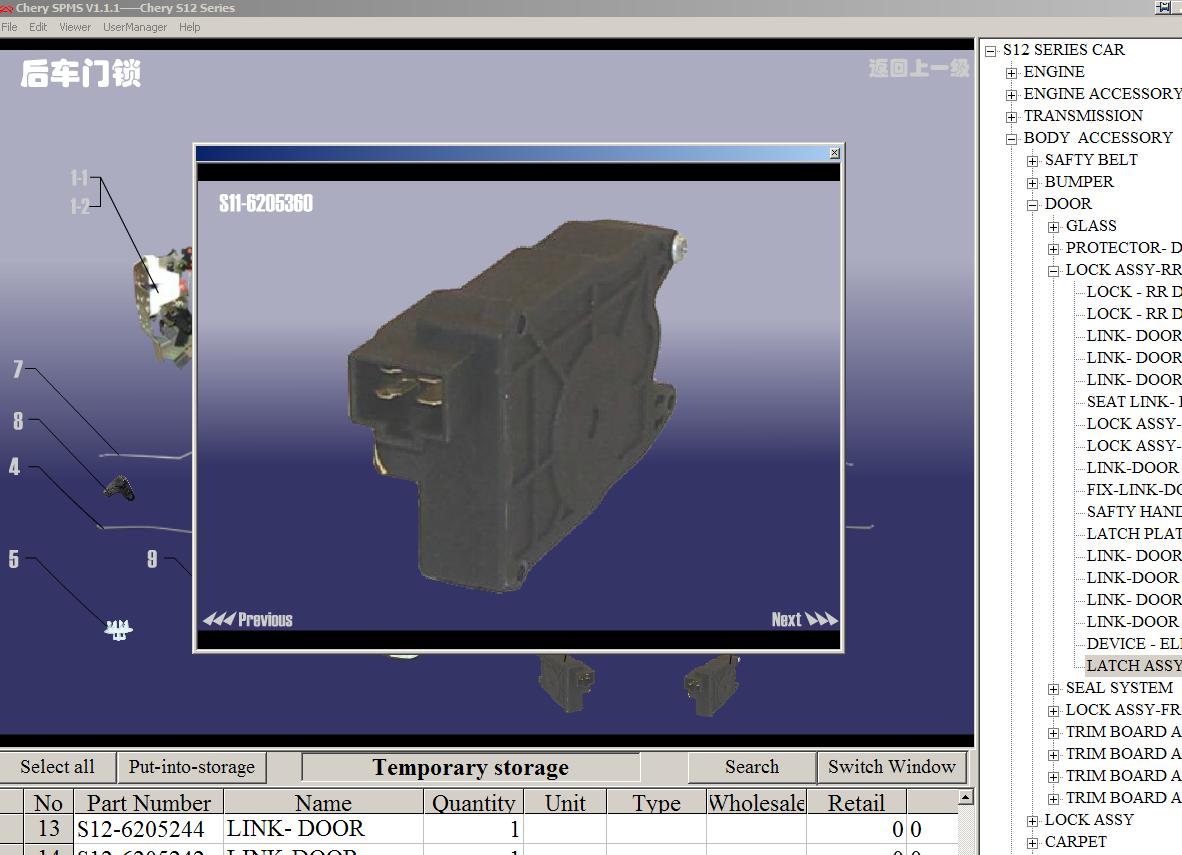1182x855 pixels.
Task: Click diagram callout 1-1
Action: pos(79,178)
